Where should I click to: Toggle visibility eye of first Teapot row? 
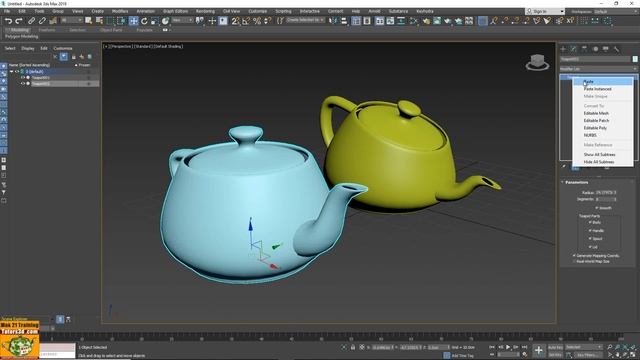23,78
